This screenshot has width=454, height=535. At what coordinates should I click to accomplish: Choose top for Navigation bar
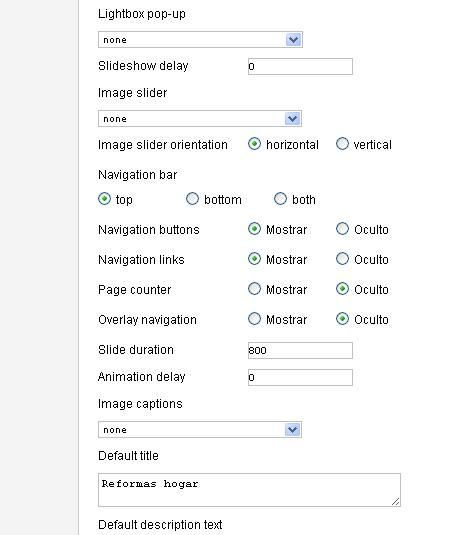104,199
